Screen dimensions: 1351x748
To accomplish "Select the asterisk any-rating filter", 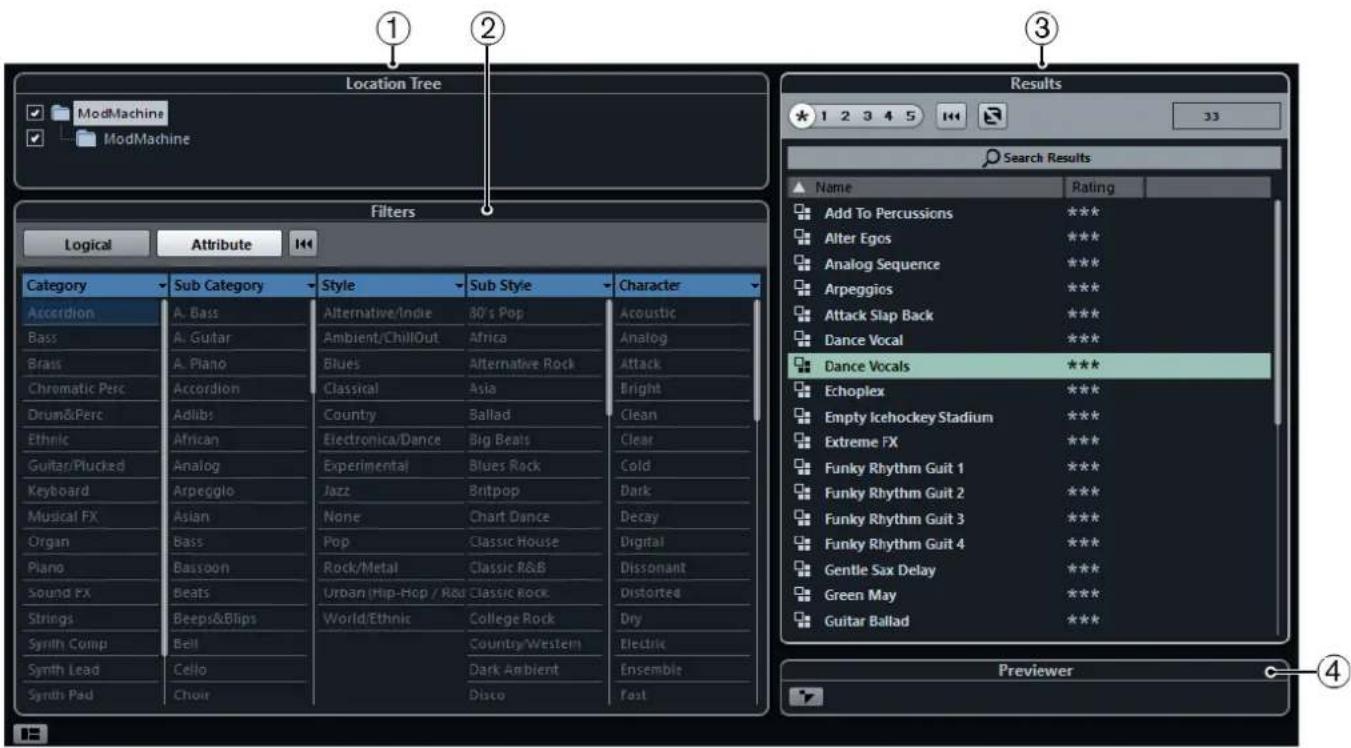I will (802, 116).
